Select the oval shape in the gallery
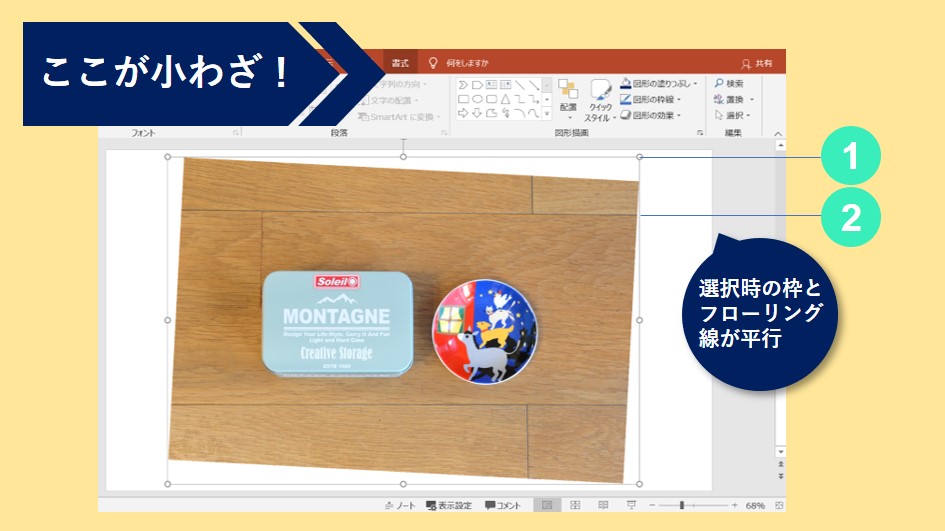945x531 pixels. click(x=477, y=99)
